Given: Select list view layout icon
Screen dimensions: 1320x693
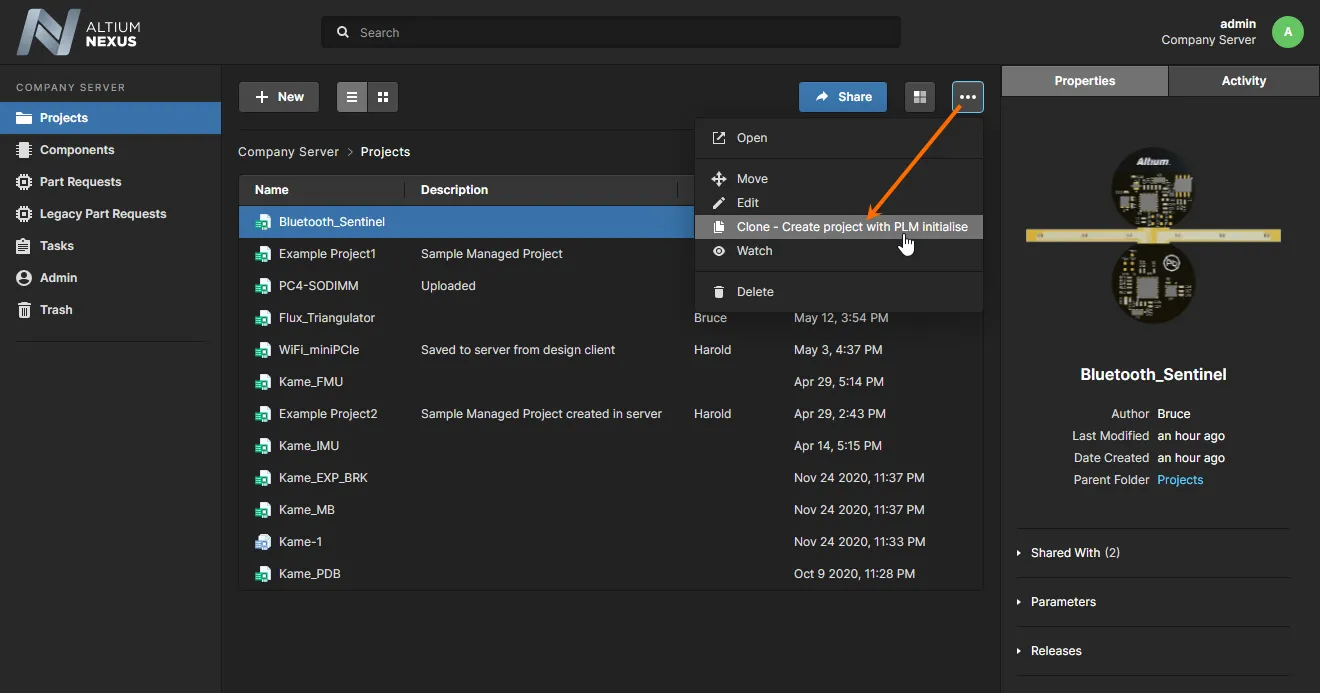Looking at the screenshot, I should (352, 97).
